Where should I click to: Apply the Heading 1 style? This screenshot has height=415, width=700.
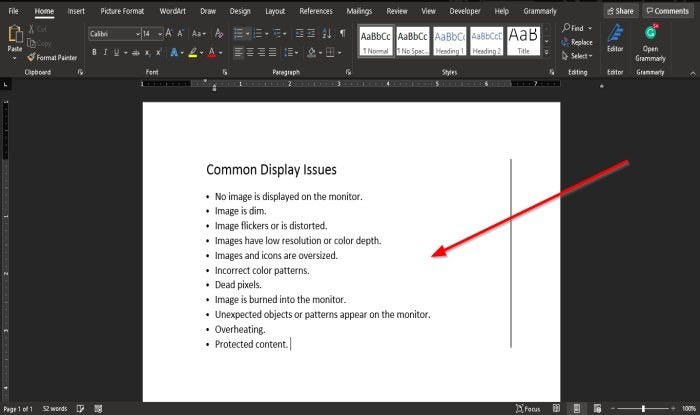[449, 40]
